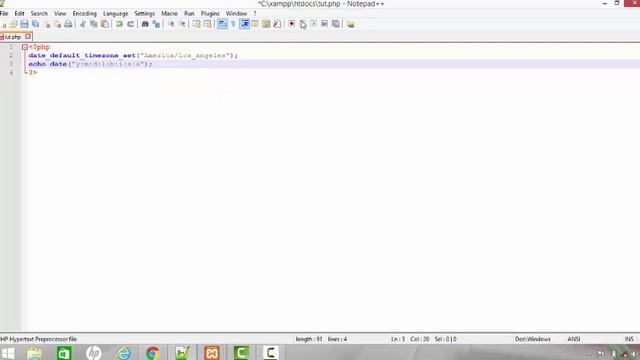Open the Language menu
This screenshot has height=360, width=640.
116,13
